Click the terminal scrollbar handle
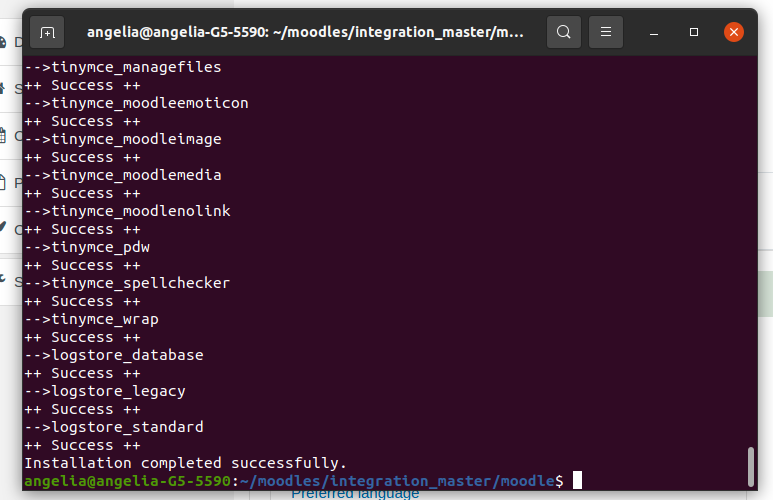 pyautogui.click(x=750, y=467)
